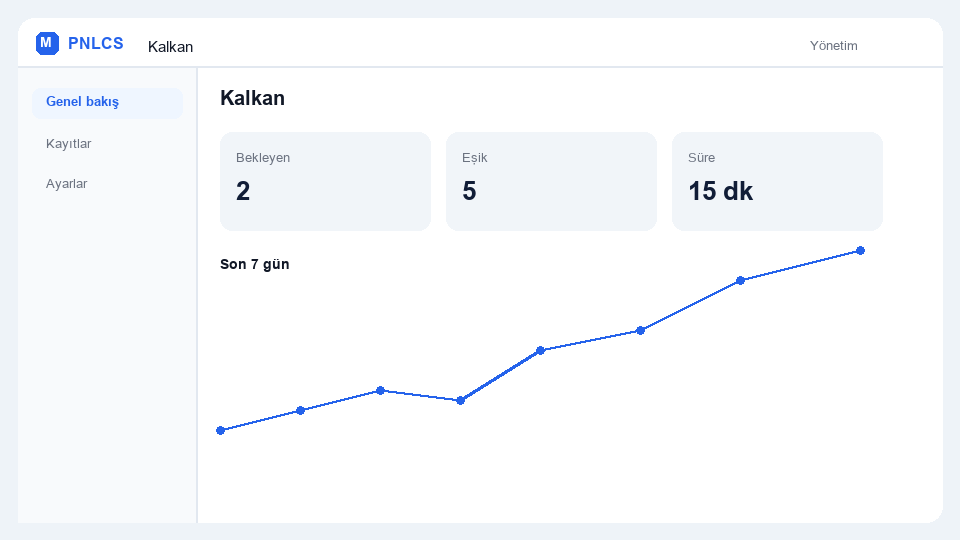
Task: Select the first chart data point
Action: tap(220, 430)
